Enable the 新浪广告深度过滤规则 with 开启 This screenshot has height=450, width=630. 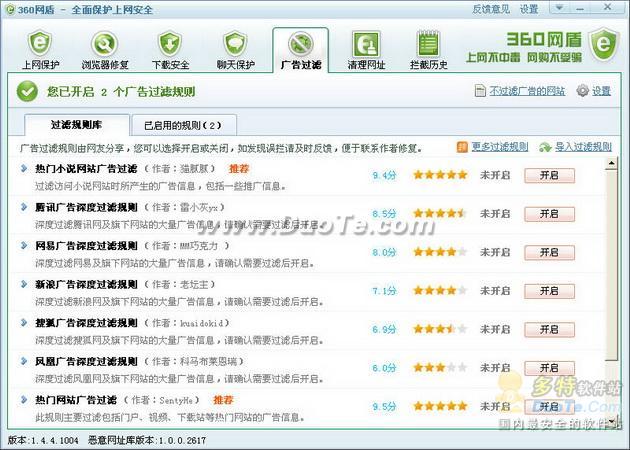tap(549, 291)
